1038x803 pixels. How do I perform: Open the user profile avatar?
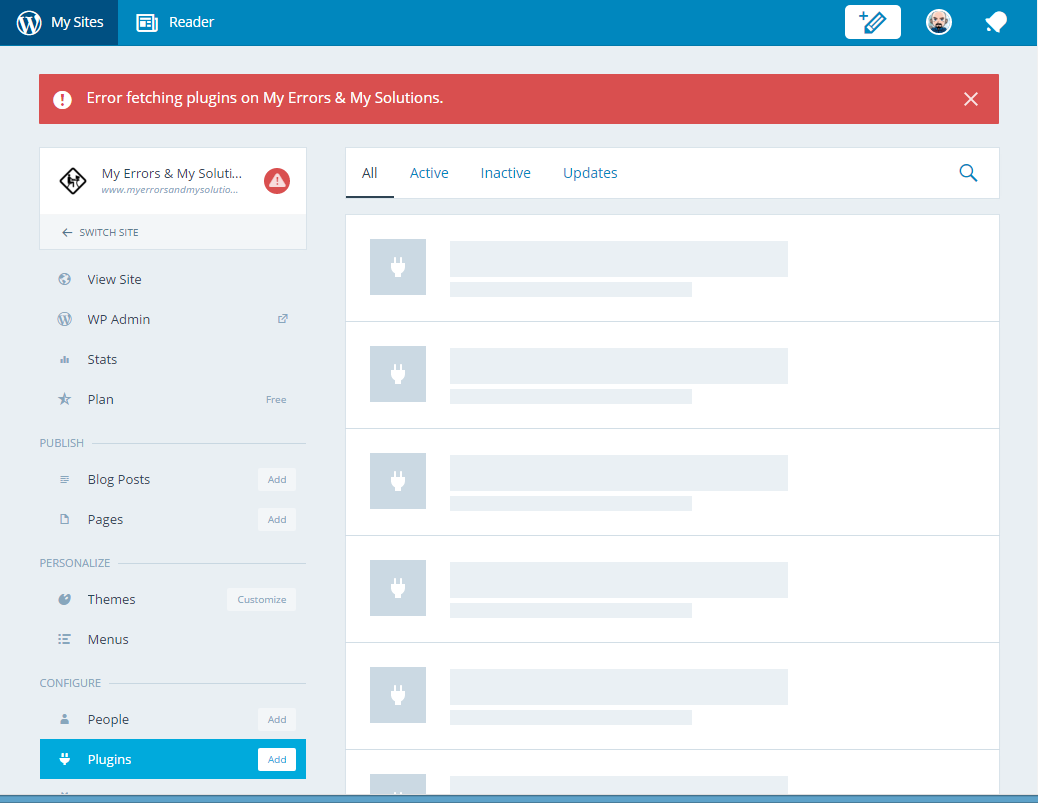click(x=939, y=22)
